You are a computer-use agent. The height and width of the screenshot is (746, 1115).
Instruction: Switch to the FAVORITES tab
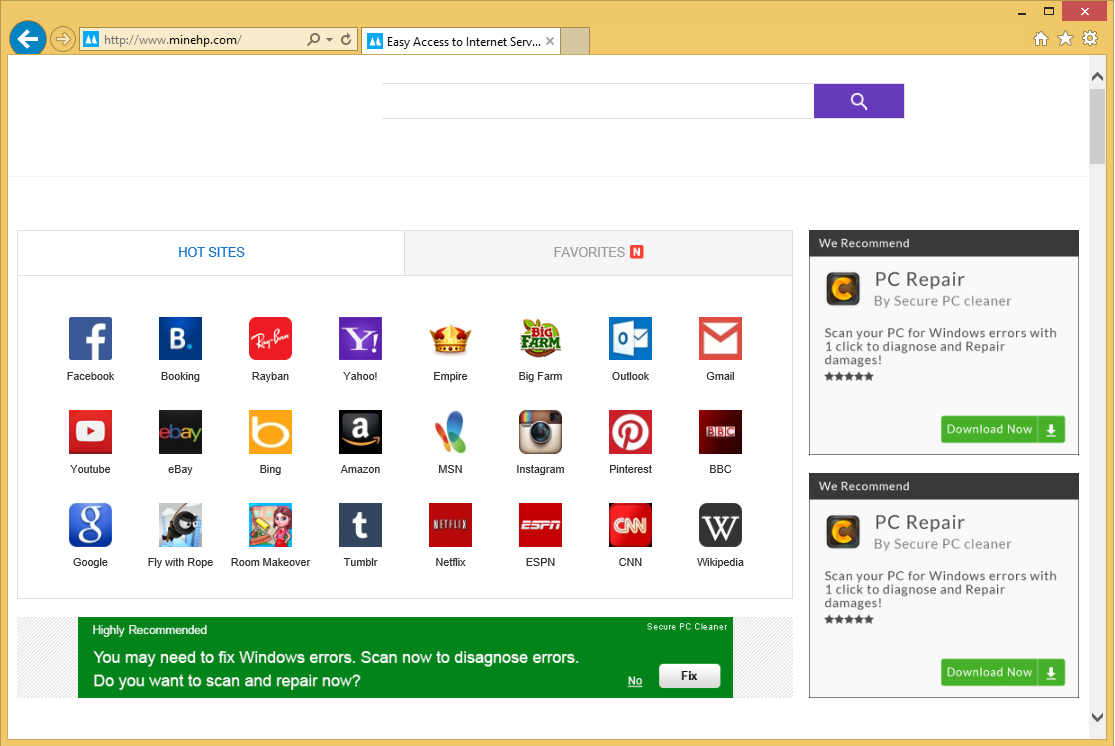(x=598, y=252)
